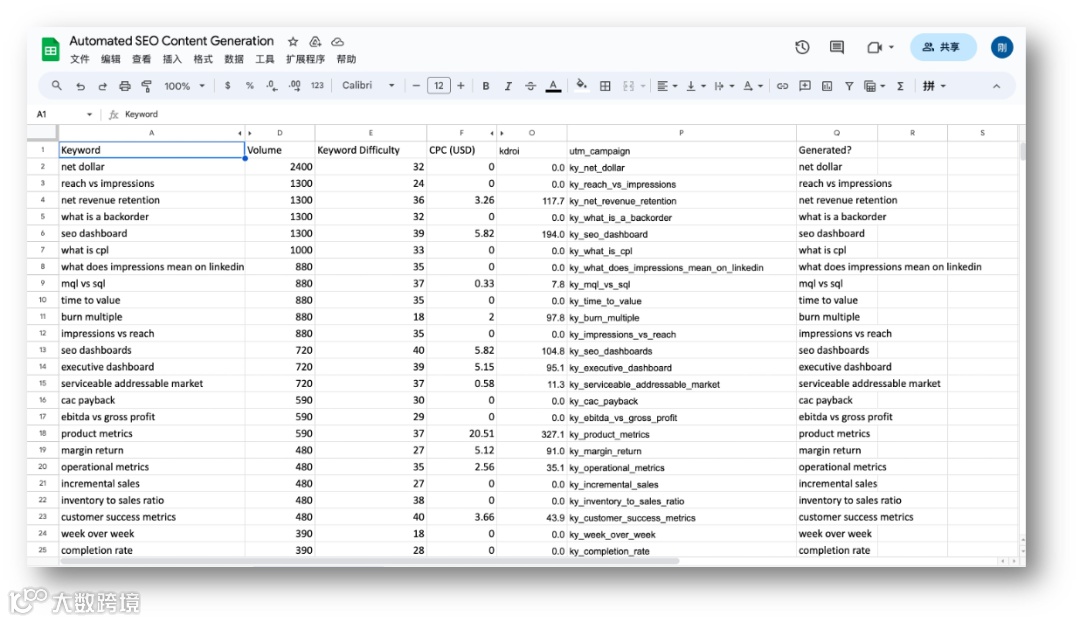Viewport: 1080px width, 622px height.
Task: Select the 'ky_seo_dashboard' cell
Action: tap(681, 234)
